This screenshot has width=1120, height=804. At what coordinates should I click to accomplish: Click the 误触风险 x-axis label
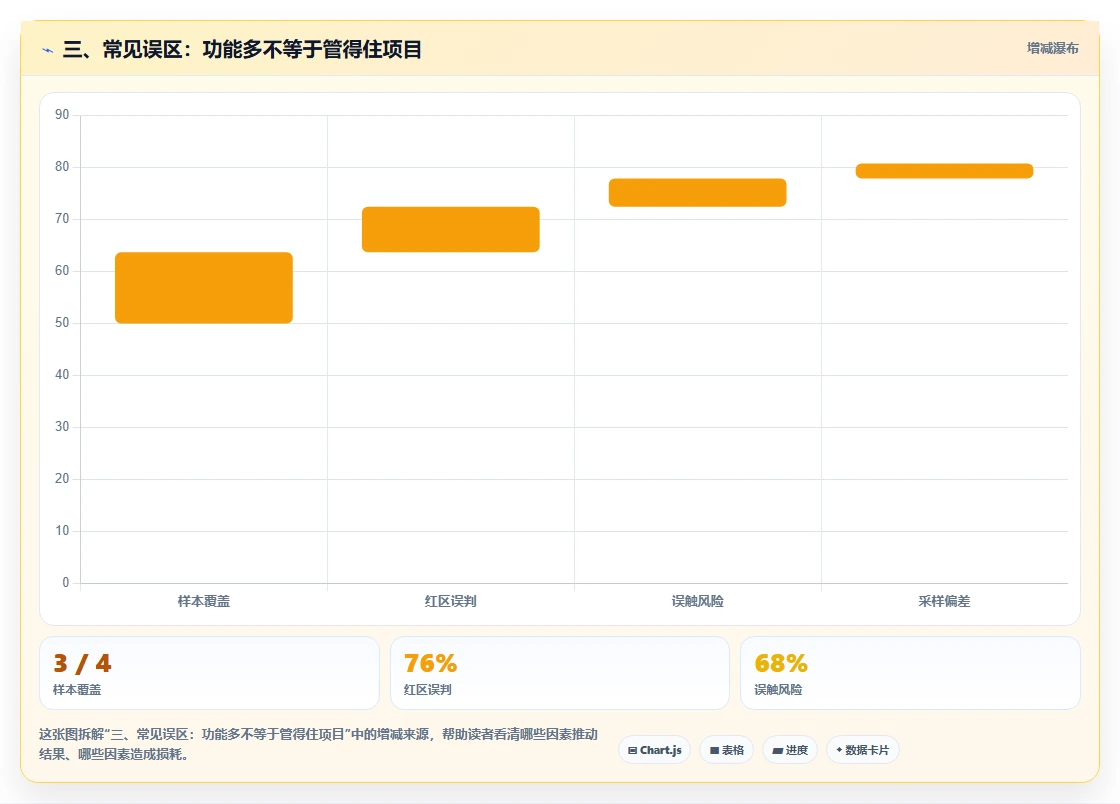pos(697,601)
